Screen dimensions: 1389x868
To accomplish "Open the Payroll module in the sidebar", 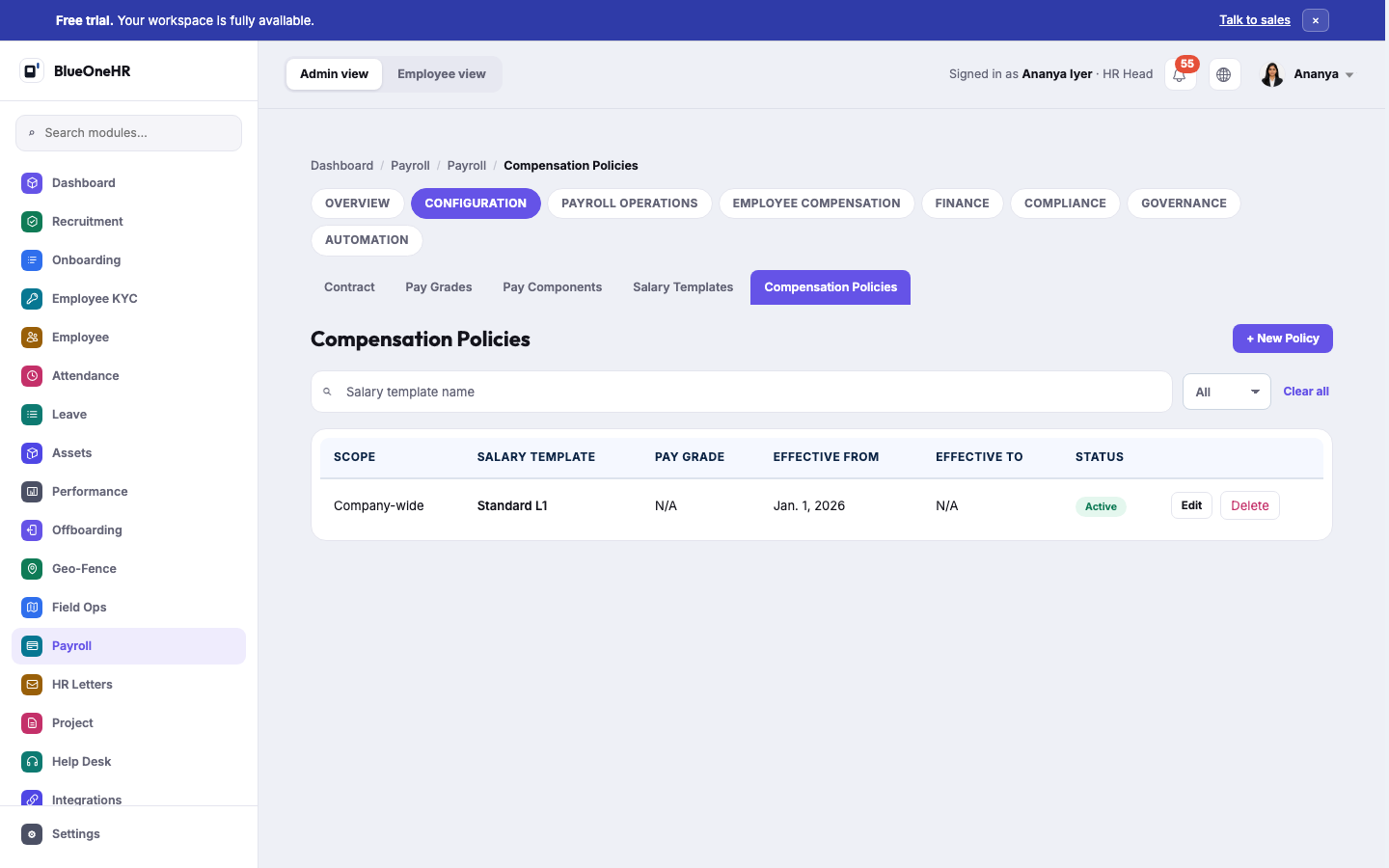I will (x=128, y=646).
